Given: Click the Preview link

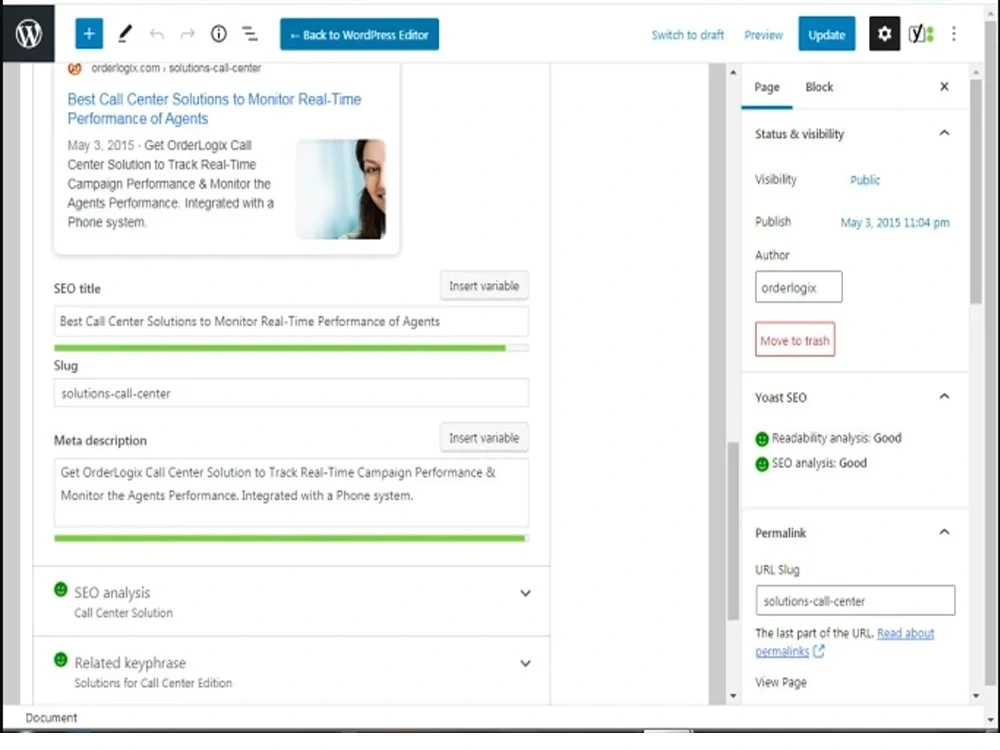Looking at the screenshot, I should click(763, 35).
